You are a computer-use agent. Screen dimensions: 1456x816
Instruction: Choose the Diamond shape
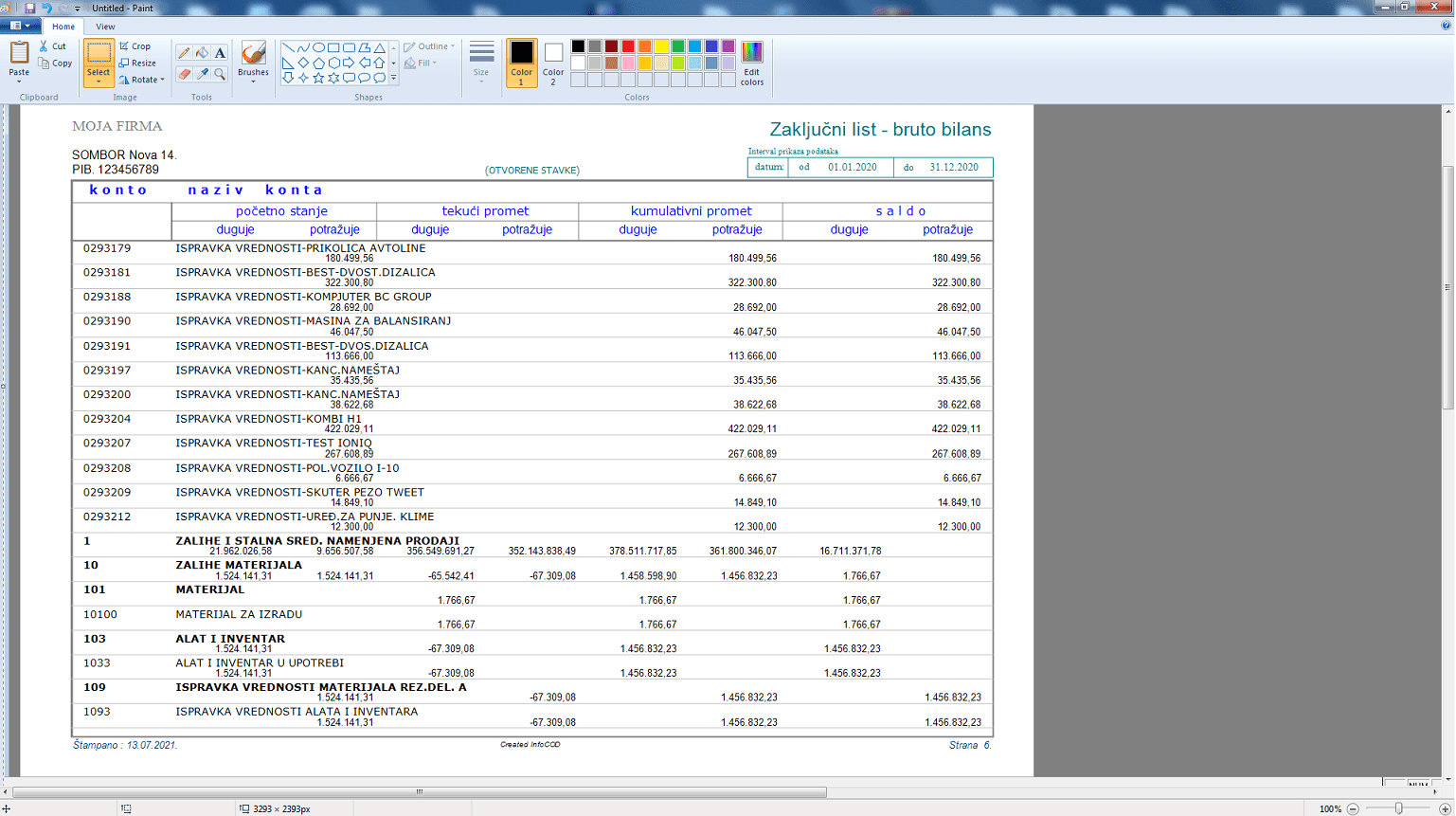303,63
